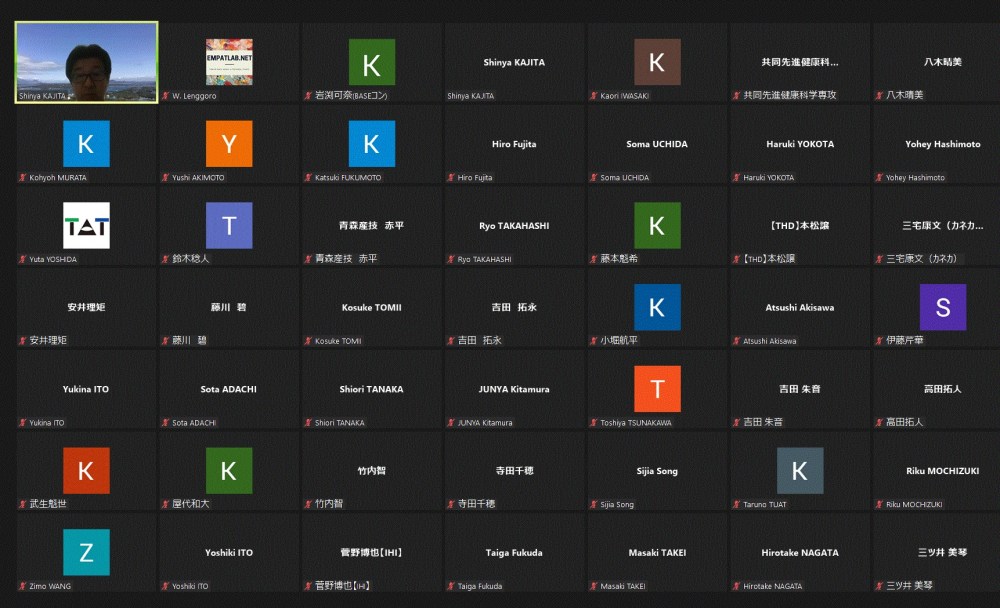Image resolution: width=1000 pixels, height=608 pixels.
Task: Click the blue K avatar of Katsuki FUKUMOTO
Action: (x=371, y=144)
